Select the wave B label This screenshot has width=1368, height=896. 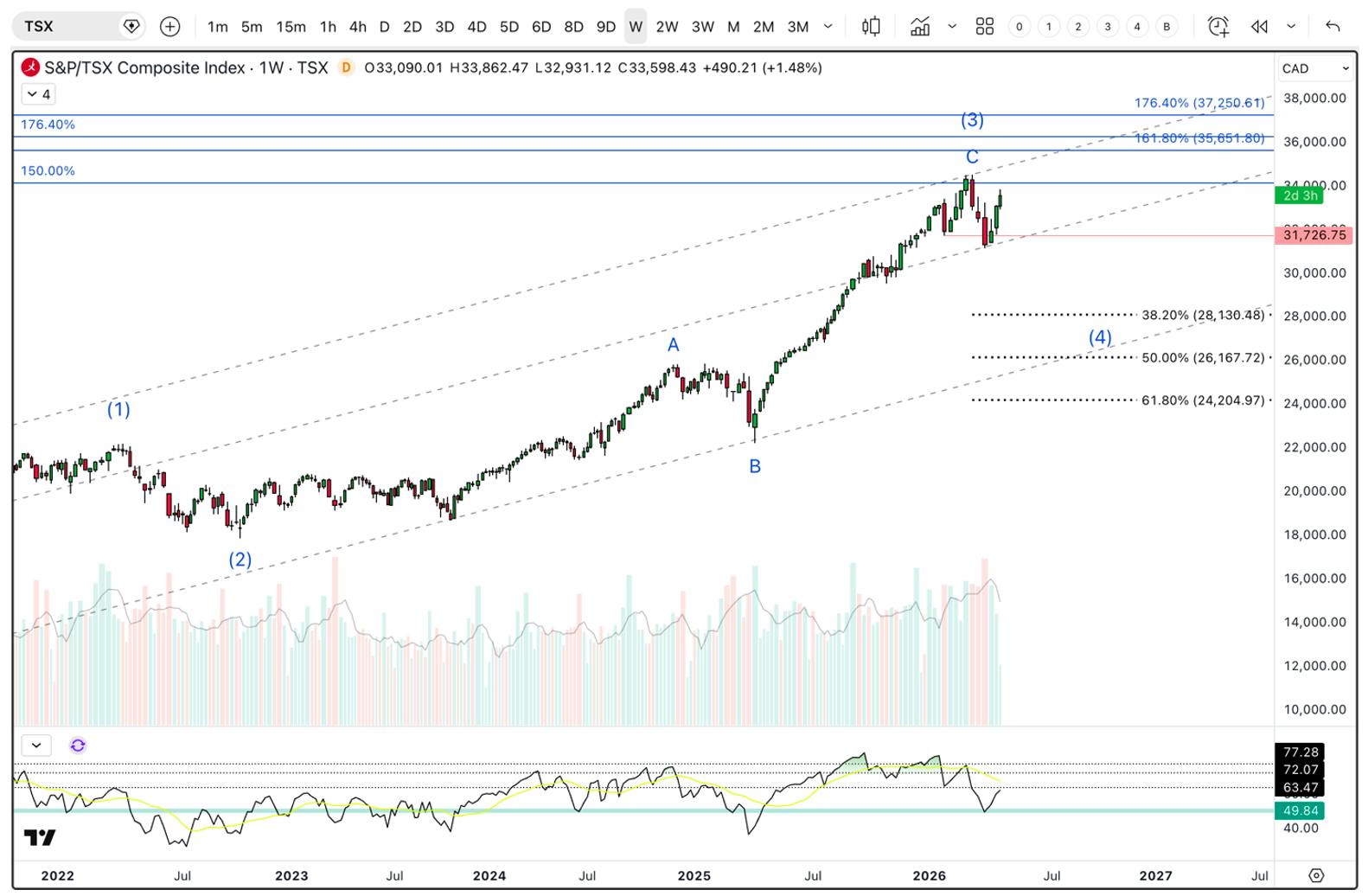pyautogui.click(x=755, y=466)
